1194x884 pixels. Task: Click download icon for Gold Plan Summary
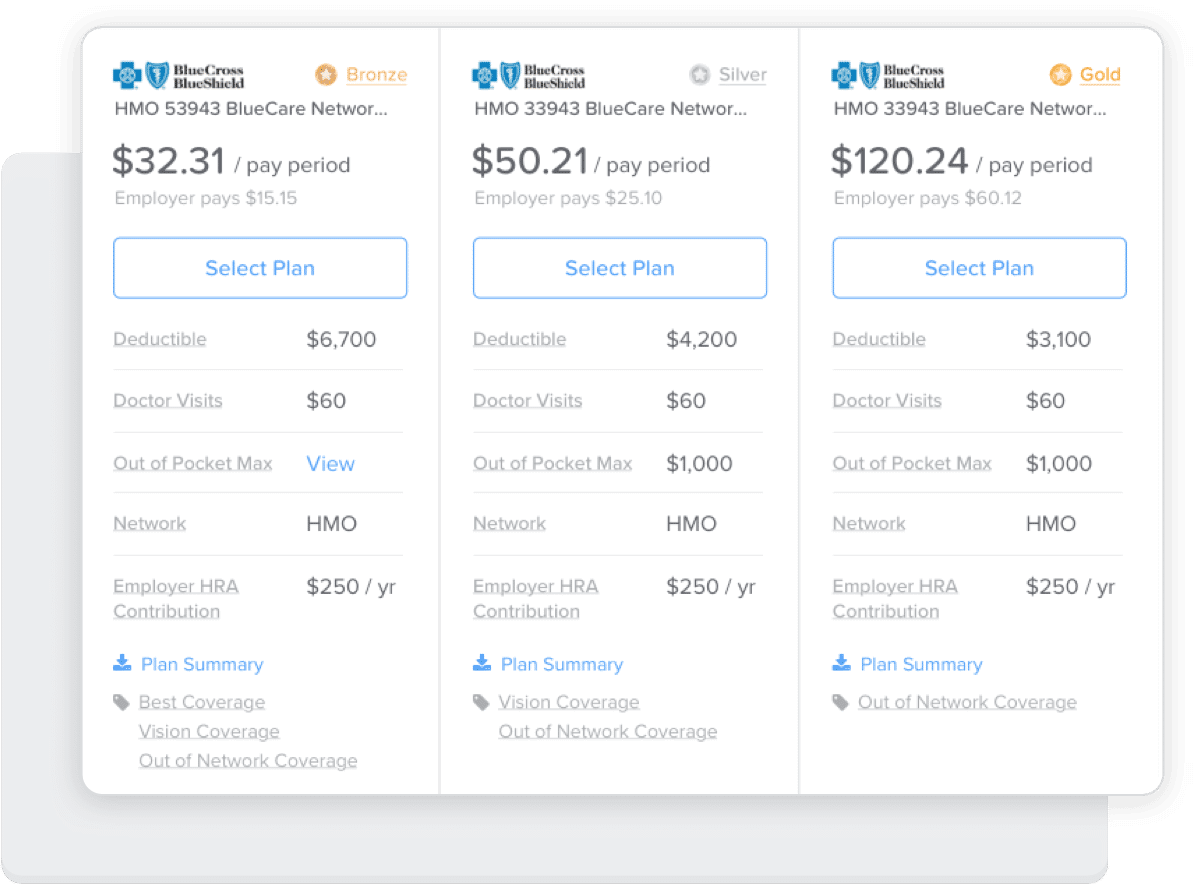[x=842, y=663]
